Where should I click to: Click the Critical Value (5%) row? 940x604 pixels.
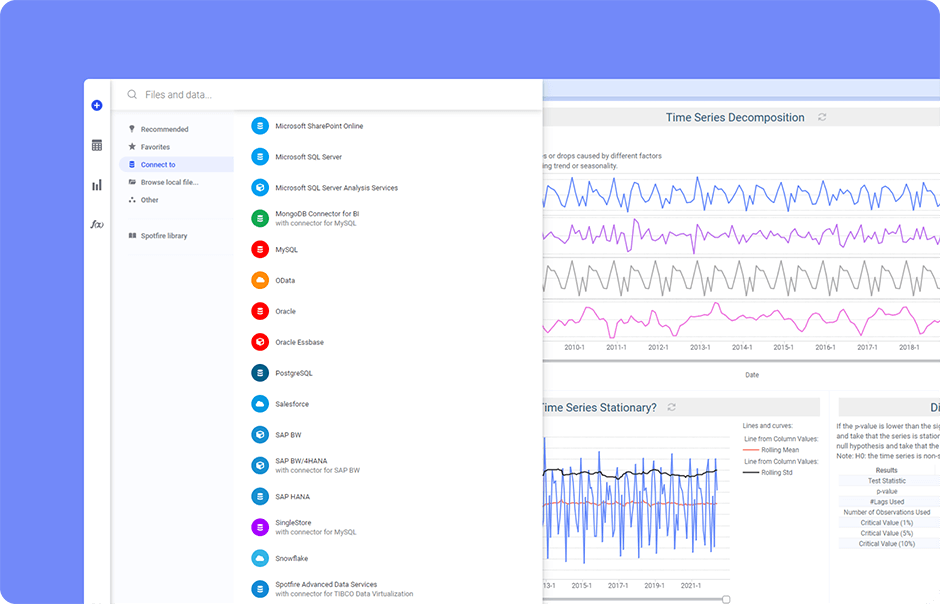(x=887, y=533)
